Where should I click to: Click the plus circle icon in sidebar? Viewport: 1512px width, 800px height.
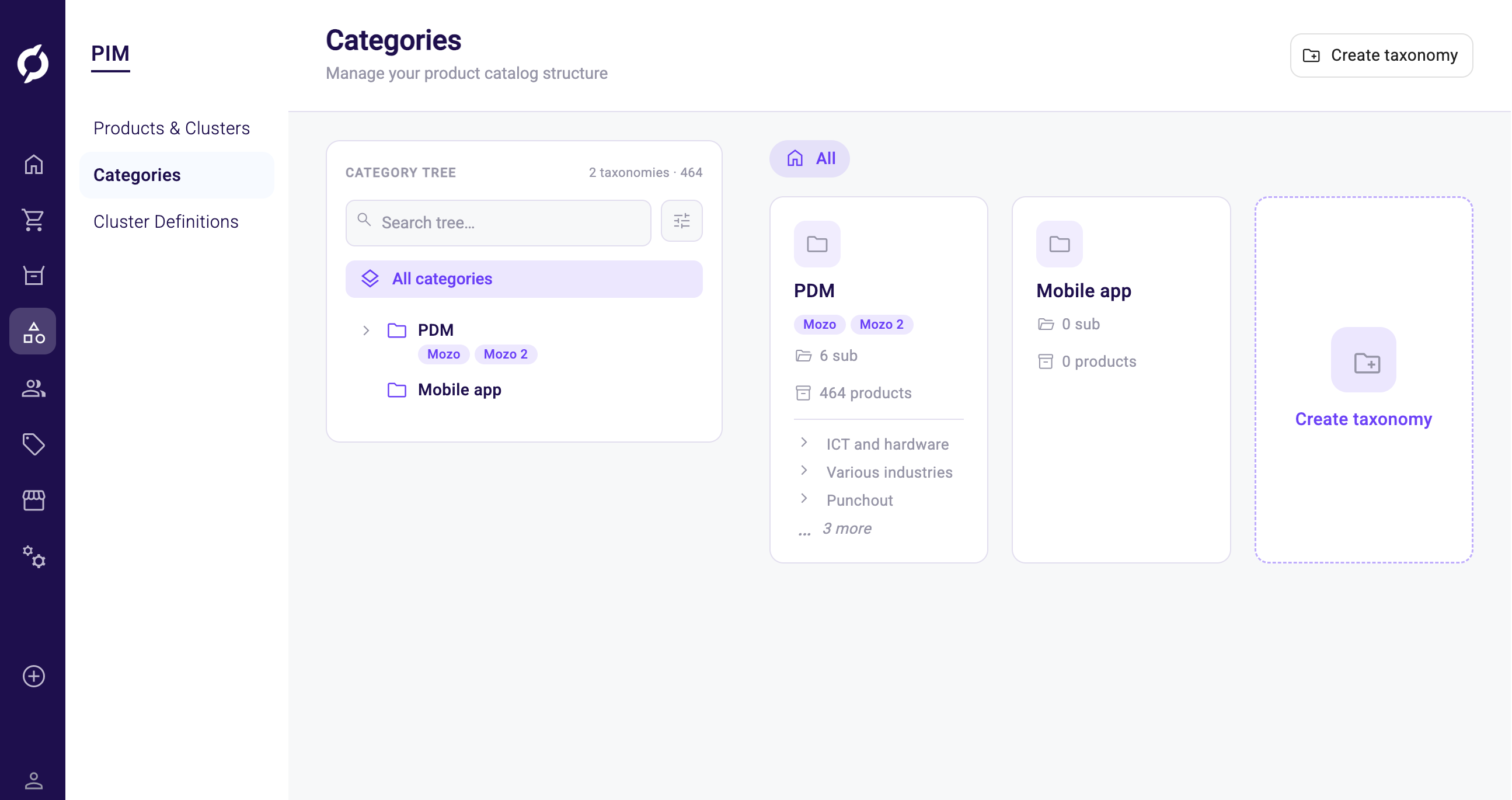[33, 676]
